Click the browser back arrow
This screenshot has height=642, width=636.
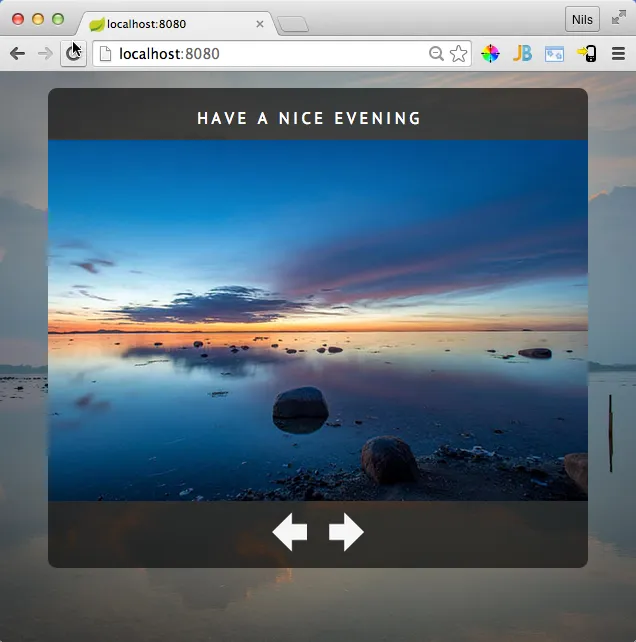coord(17,54)
